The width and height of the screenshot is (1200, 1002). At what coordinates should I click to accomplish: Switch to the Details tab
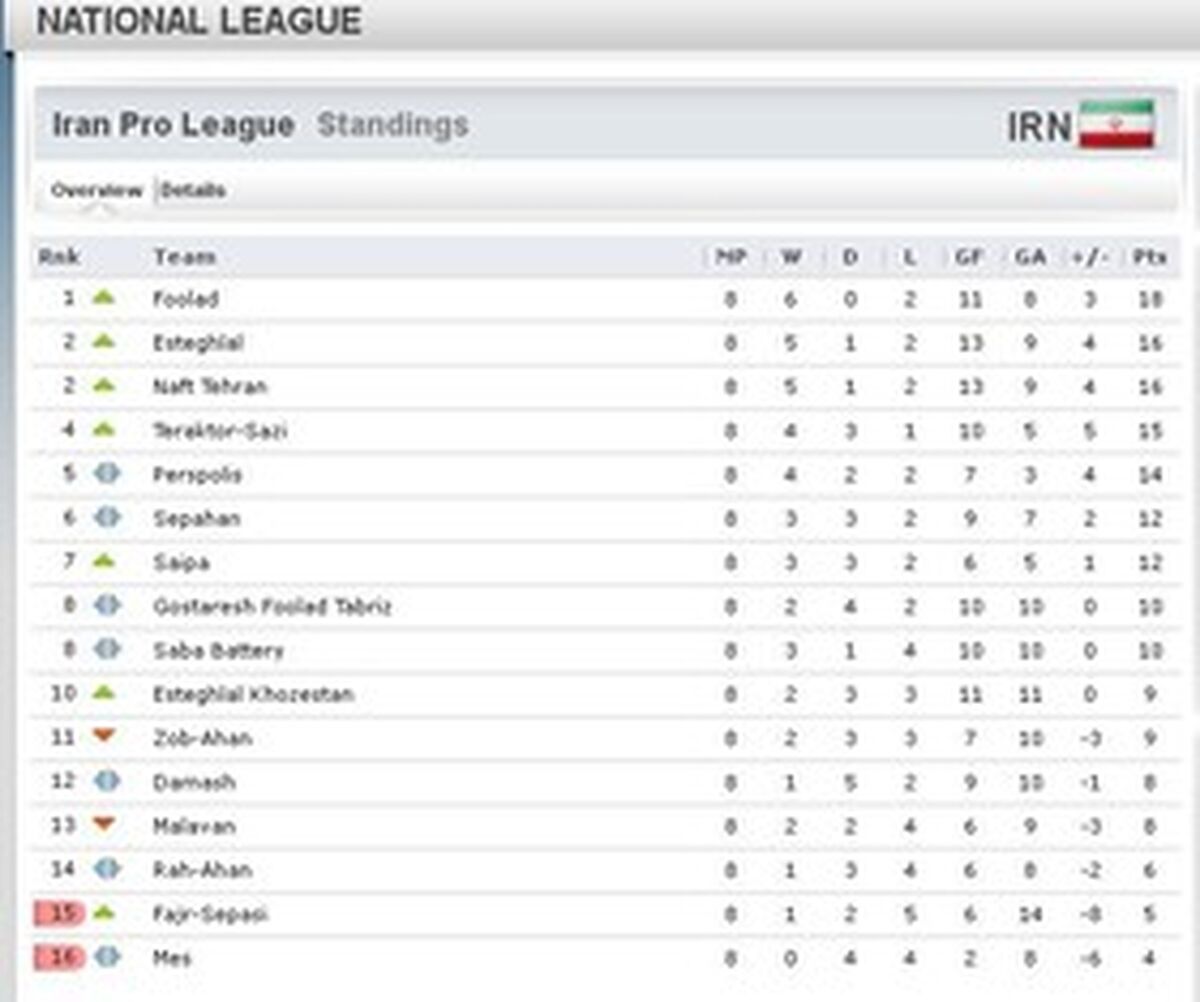[x=193, y=190]
